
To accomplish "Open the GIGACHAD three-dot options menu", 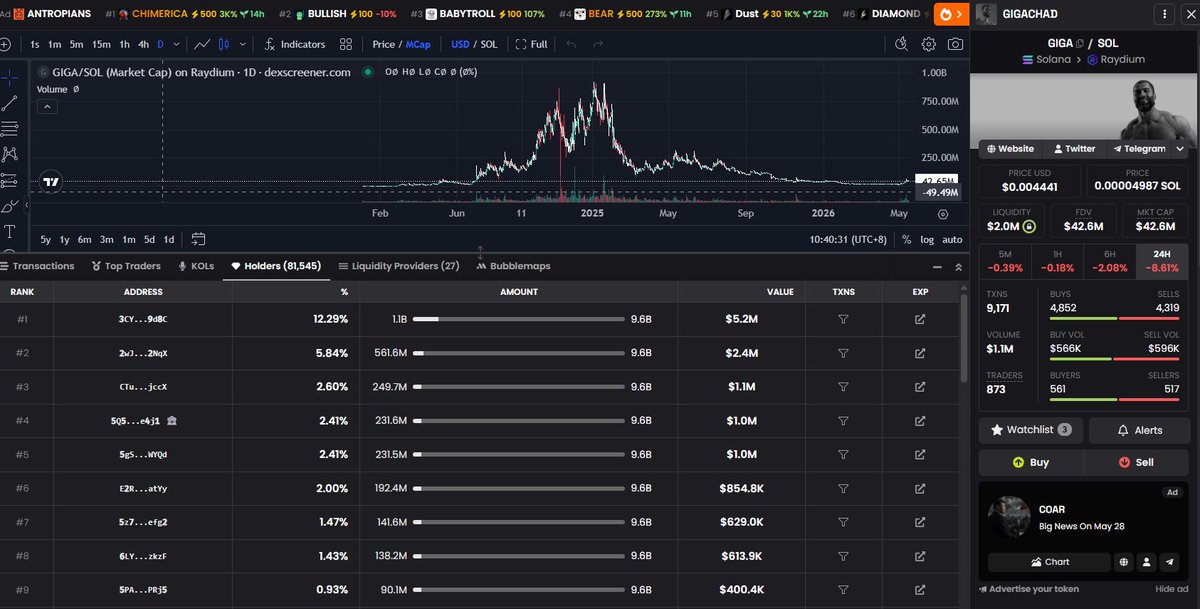I will pyautogui.click(x=1164, y=14).
